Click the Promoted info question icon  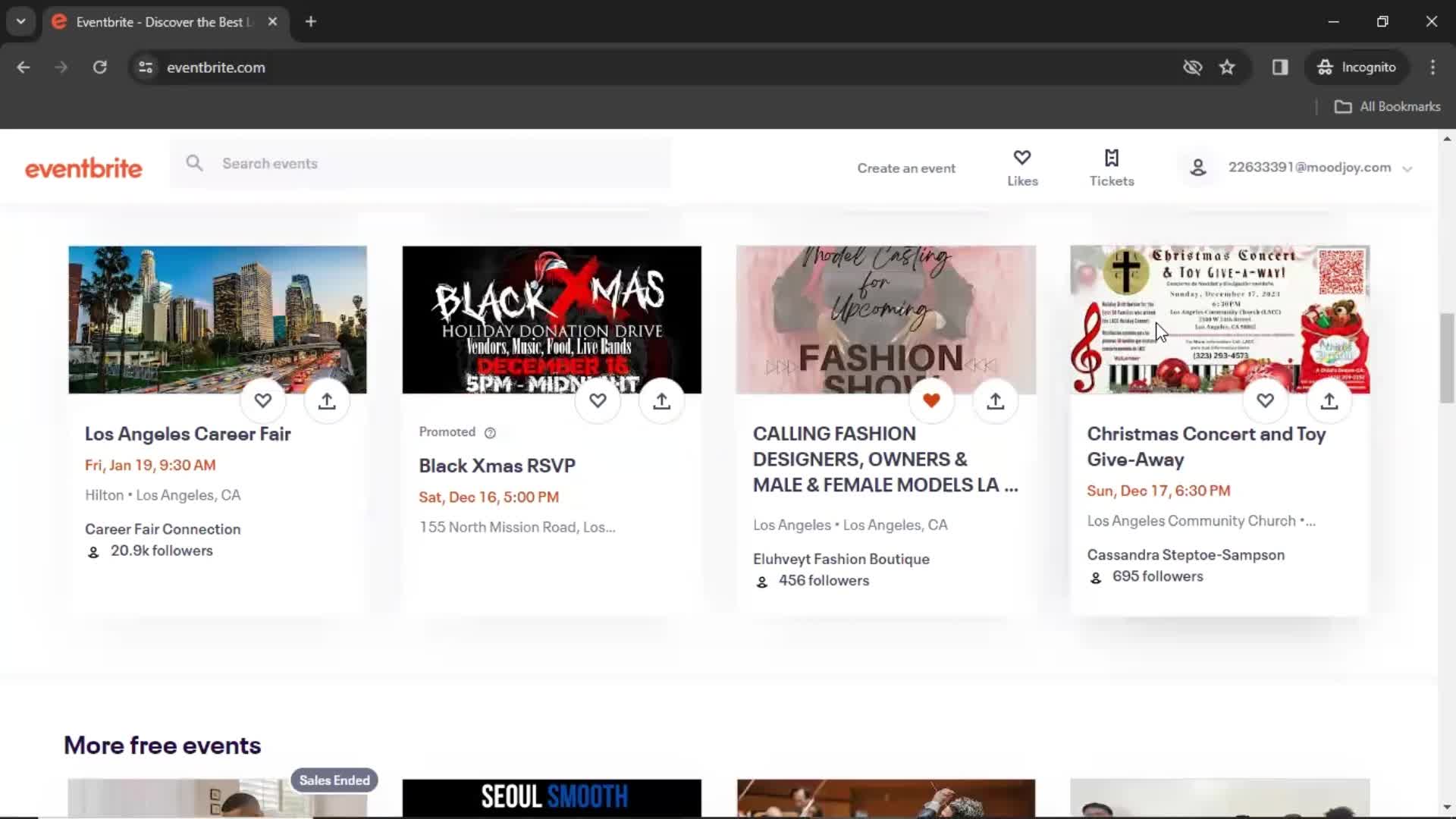click(x=490, y=432)
